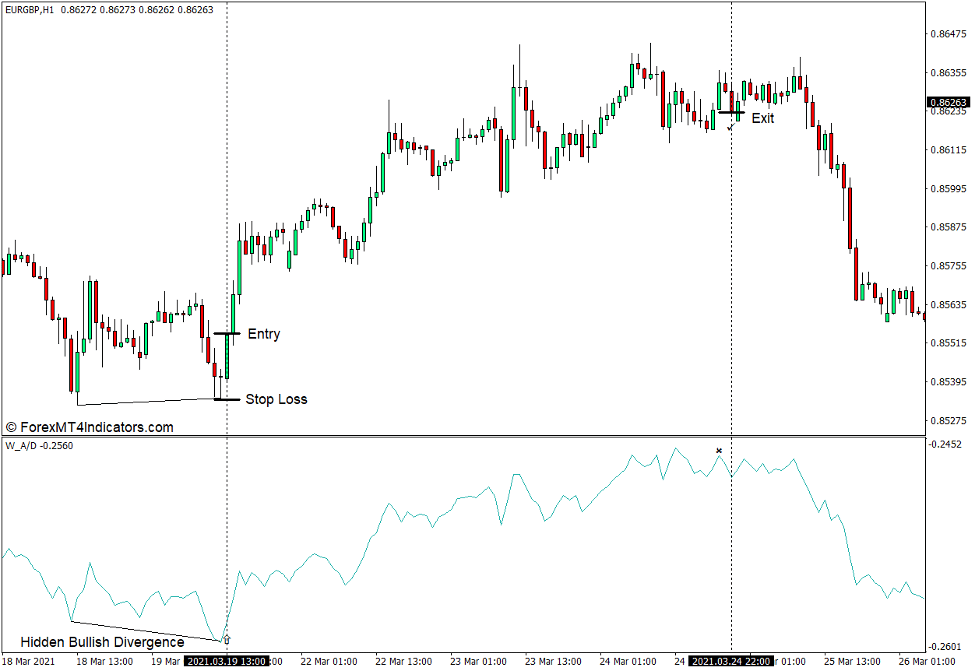Click the up-arrow marker at the divergence low
977x672 pixels.
[227, 639]
